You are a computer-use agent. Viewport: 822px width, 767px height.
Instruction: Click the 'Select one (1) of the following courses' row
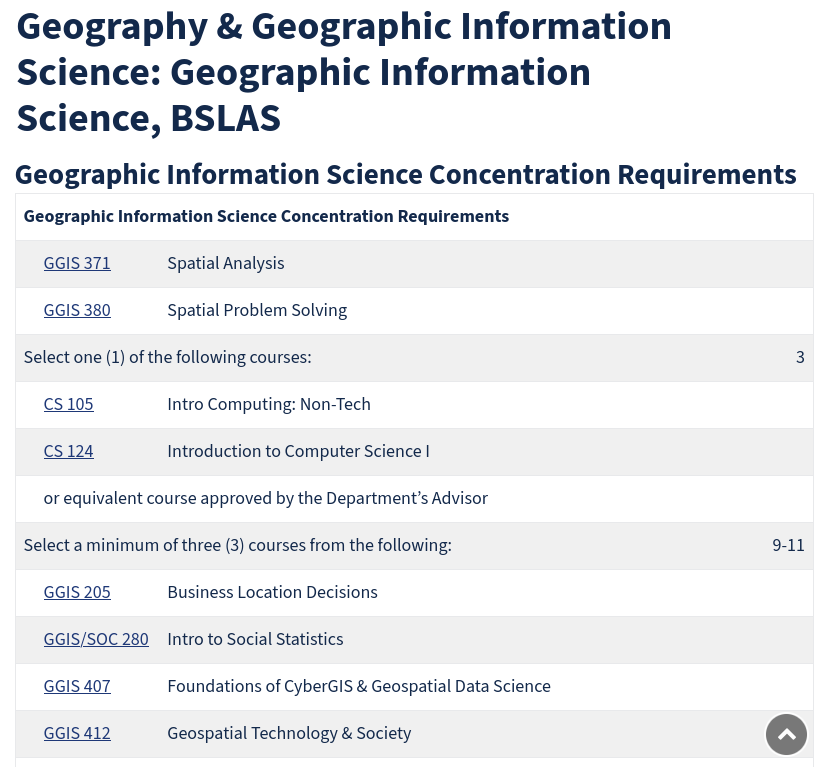(x=168, y=358)
